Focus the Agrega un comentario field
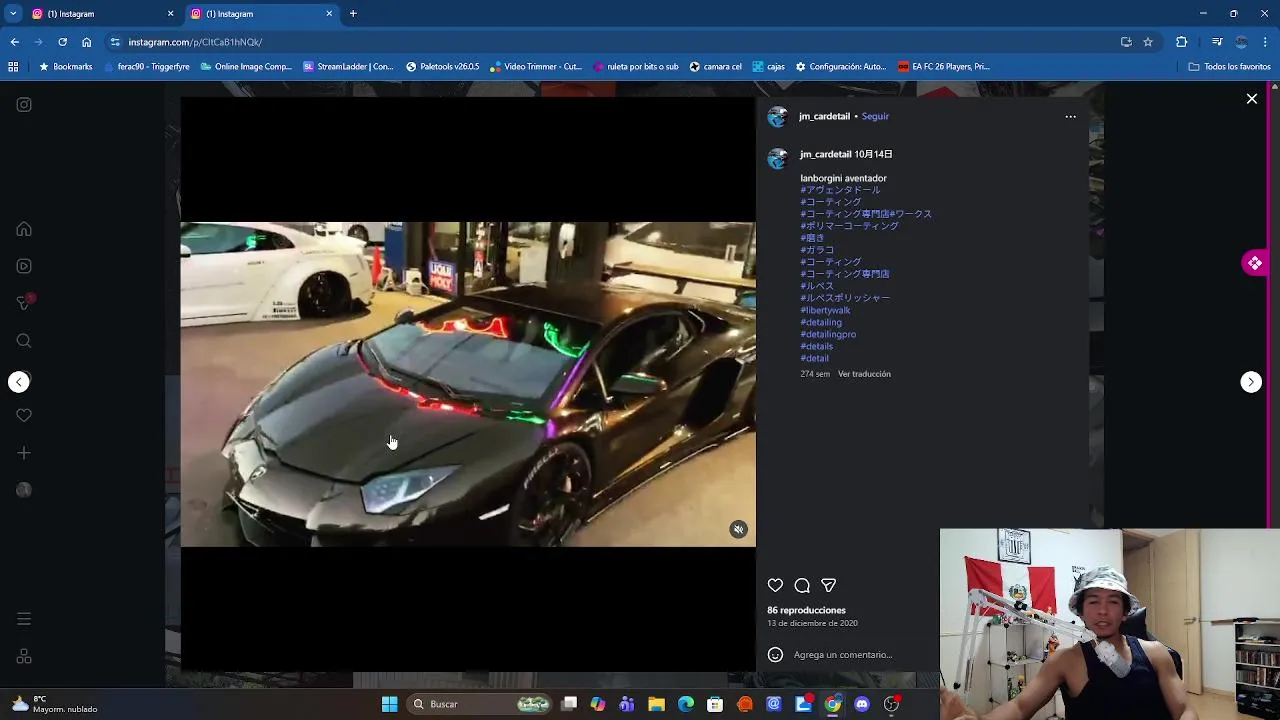Viewport: 1280px width, 720px height. 842,655
